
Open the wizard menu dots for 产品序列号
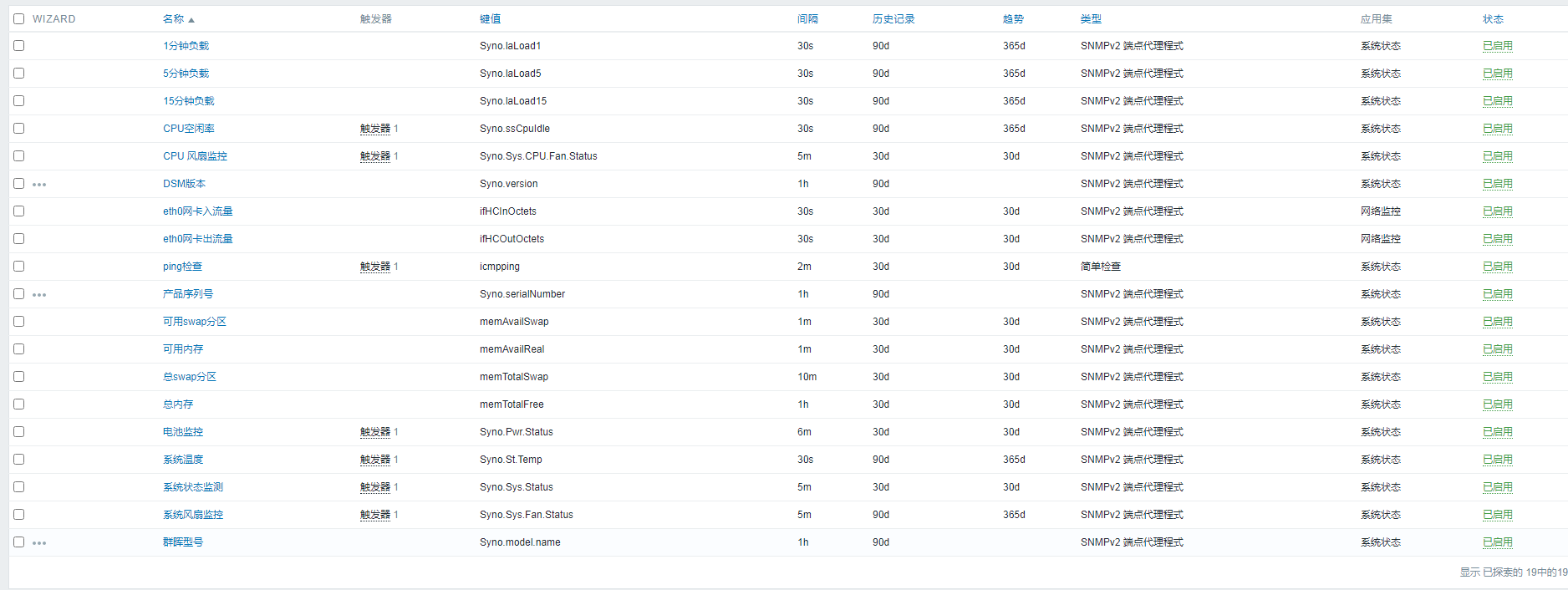click(39, 295)
